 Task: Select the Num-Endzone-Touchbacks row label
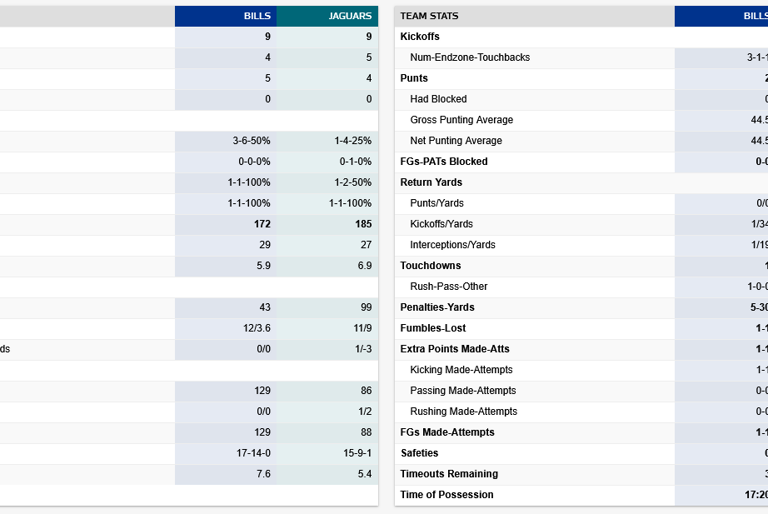(469, 58)
